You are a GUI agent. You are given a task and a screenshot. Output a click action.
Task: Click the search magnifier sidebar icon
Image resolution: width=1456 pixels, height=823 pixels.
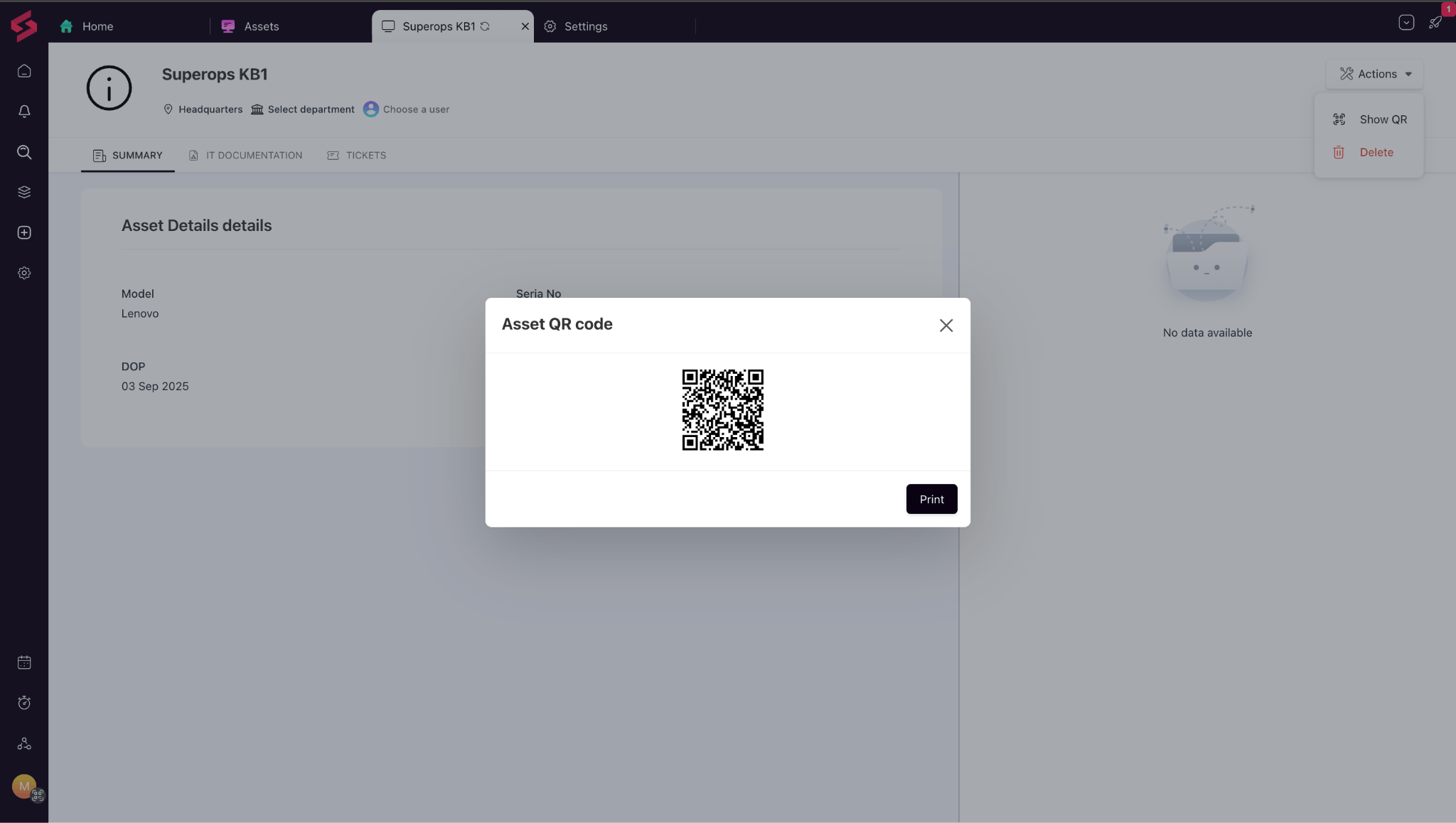click(24, 152)
